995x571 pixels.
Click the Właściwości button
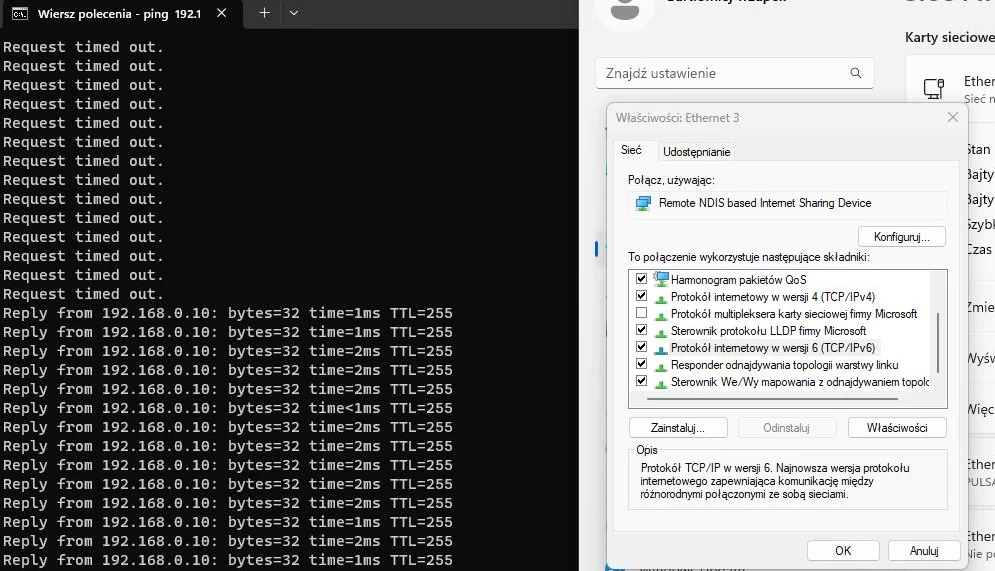click(x=897, y=428)
